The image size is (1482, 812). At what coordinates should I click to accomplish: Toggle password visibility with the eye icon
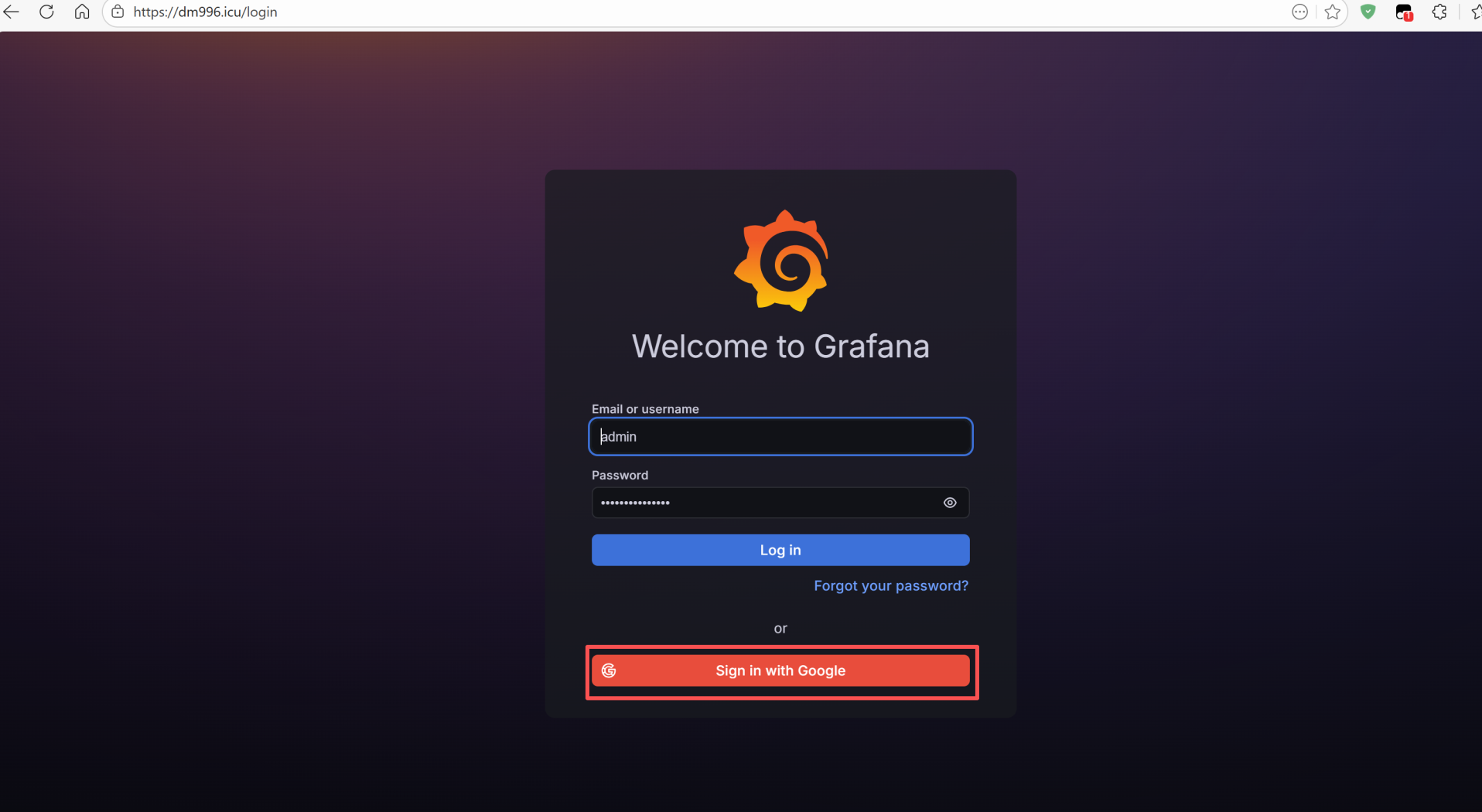pyautogui.click(x=950, y=503)
